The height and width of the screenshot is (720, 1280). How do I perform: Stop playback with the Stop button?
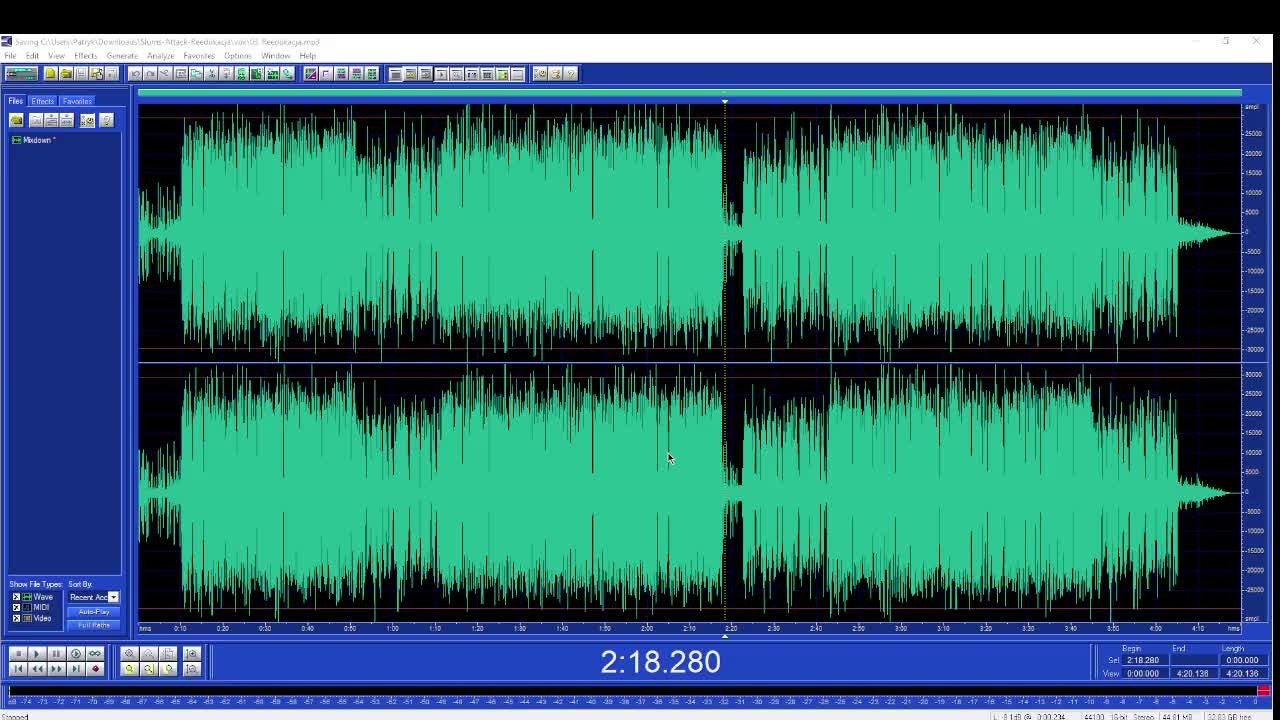tap(18, 654)
